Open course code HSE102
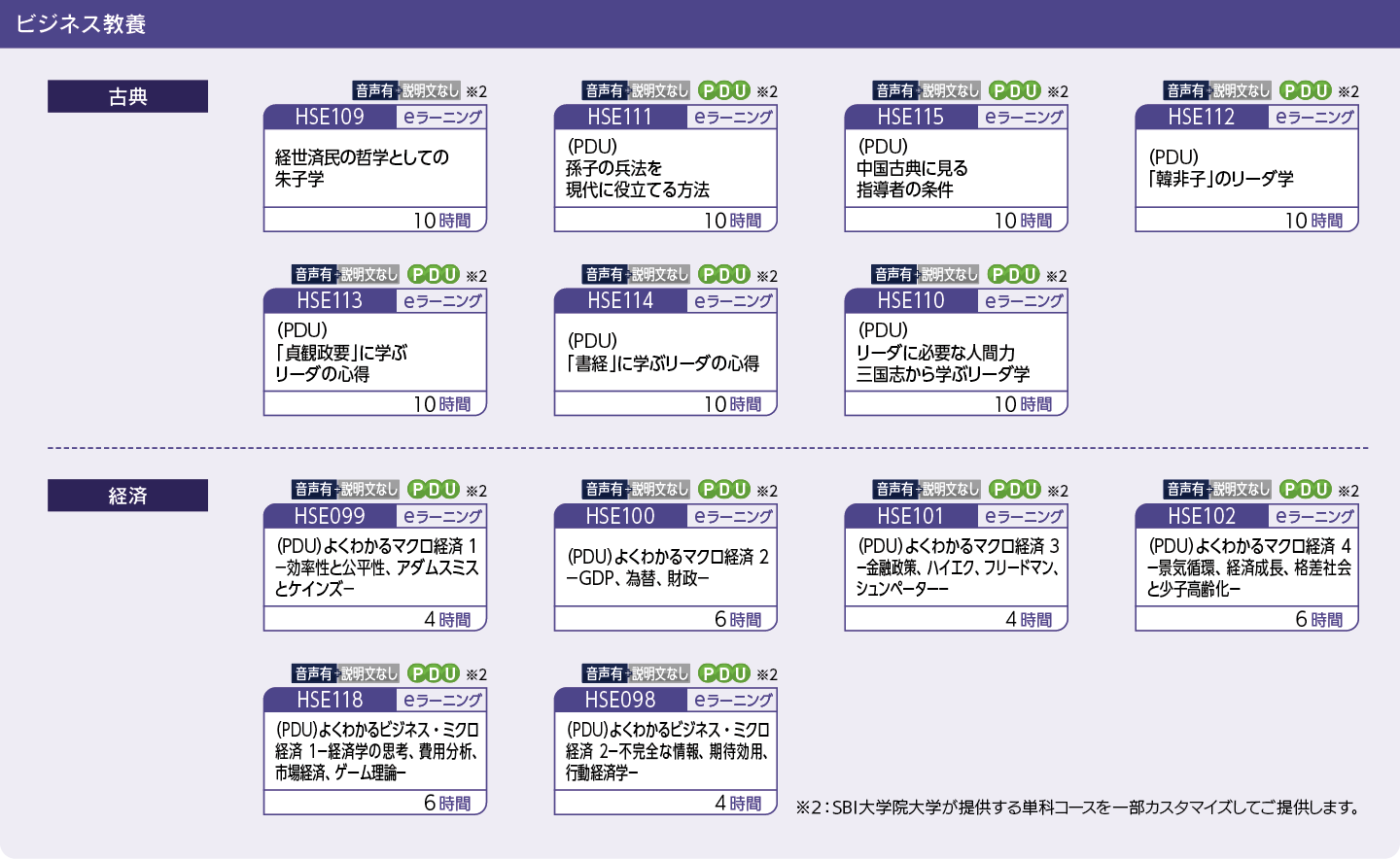 (x=1202, y=516)
